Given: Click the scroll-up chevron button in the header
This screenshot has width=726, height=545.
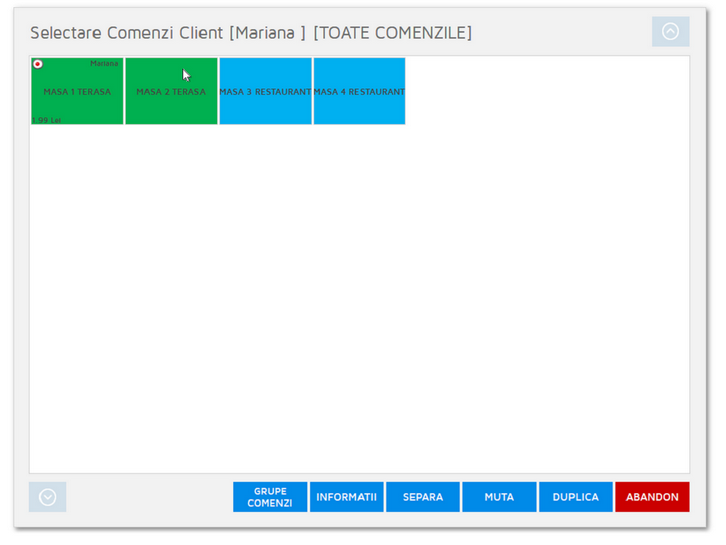Looking at the screenshot, I should 670,31.
